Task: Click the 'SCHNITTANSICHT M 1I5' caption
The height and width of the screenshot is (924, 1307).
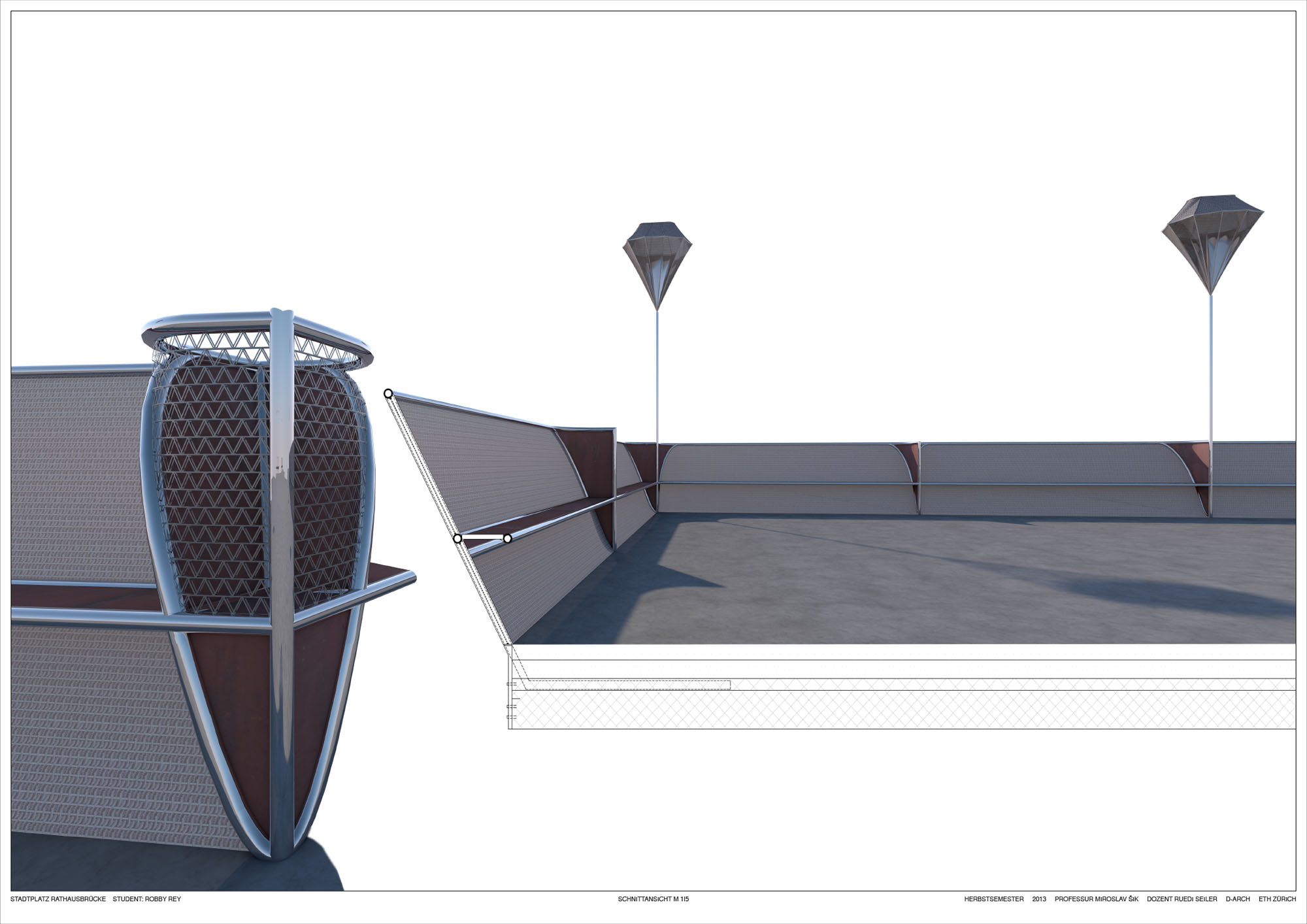Action: 653,899
